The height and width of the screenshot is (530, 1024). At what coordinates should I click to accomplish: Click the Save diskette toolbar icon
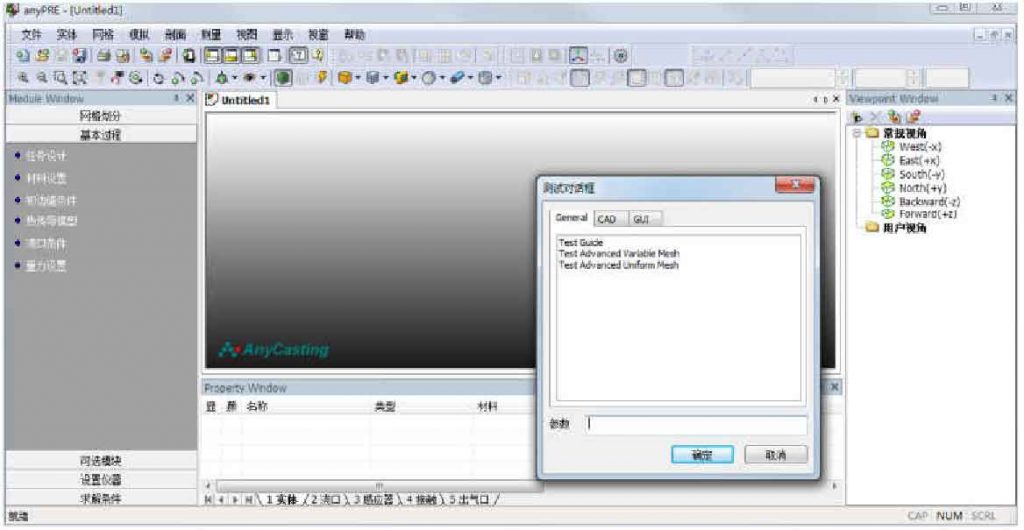[80, 55]
